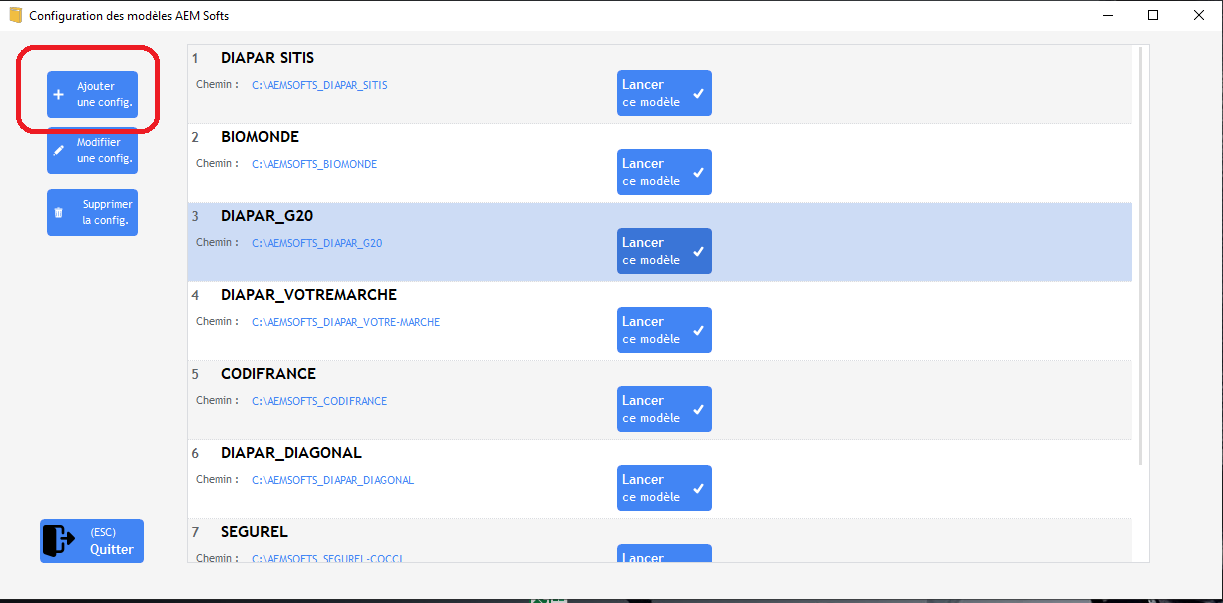Launch the DIAPAR_VOTREMARCHE model
Screen dimensions: 1223x603
click(x=663, y=330)
